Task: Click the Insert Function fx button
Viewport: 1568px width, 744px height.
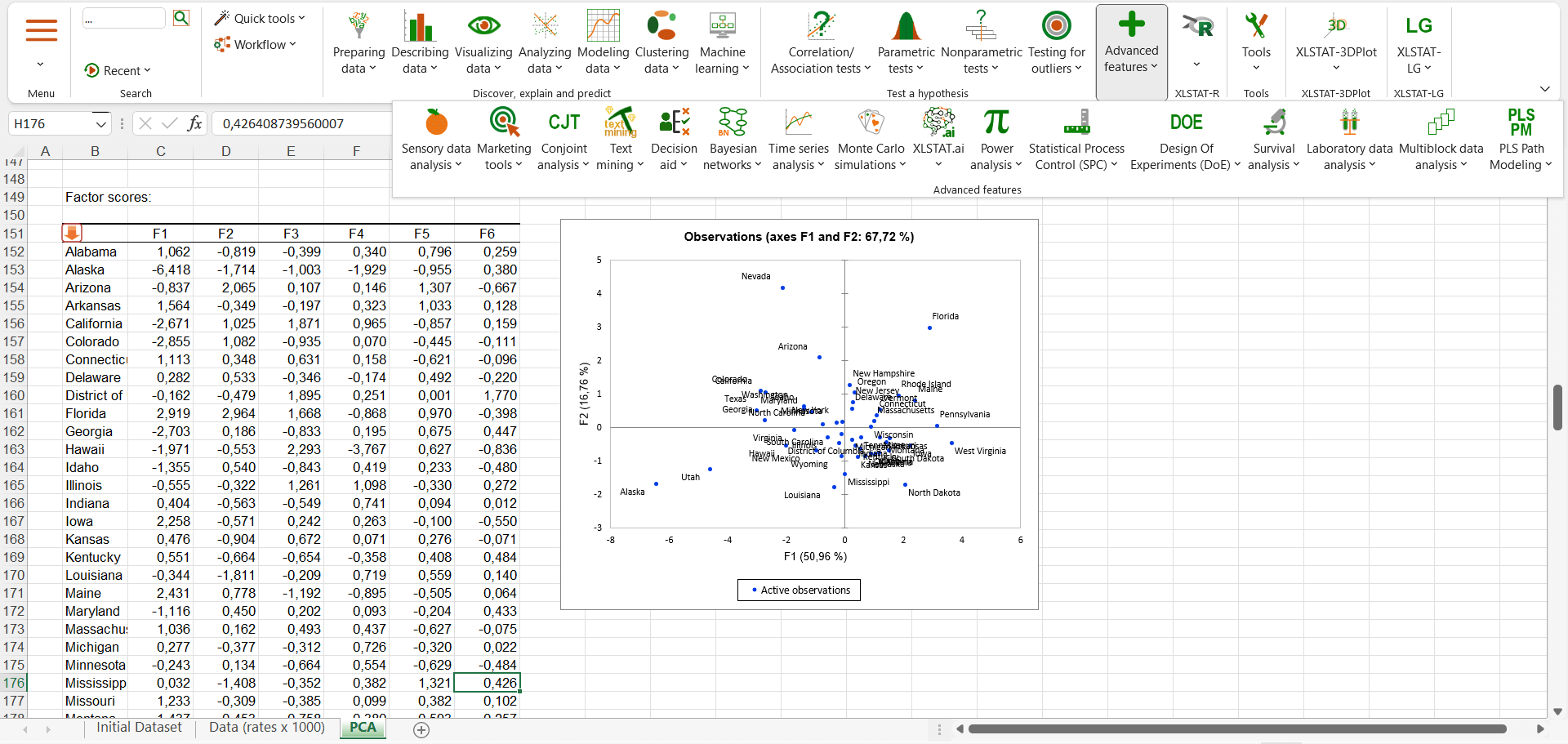Action: click(x=194, y=123)
